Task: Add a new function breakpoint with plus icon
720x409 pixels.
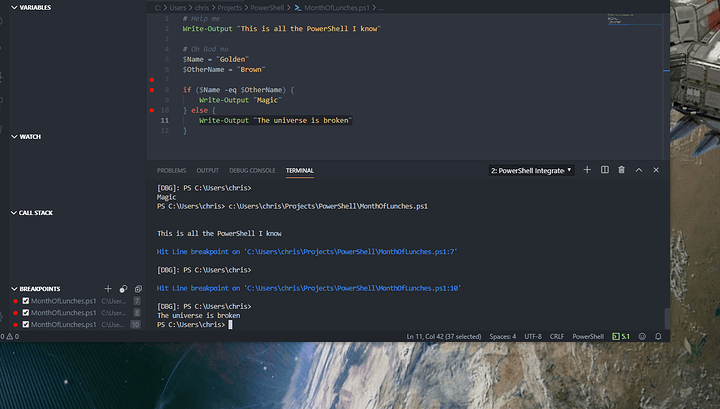Action: [108, 289]
